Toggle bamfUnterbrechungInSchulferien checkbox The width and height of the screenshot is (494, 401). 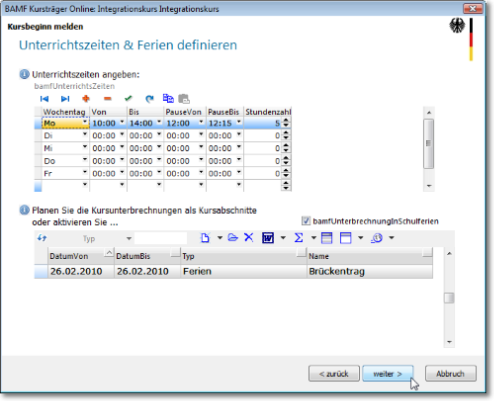pos(306,221)
